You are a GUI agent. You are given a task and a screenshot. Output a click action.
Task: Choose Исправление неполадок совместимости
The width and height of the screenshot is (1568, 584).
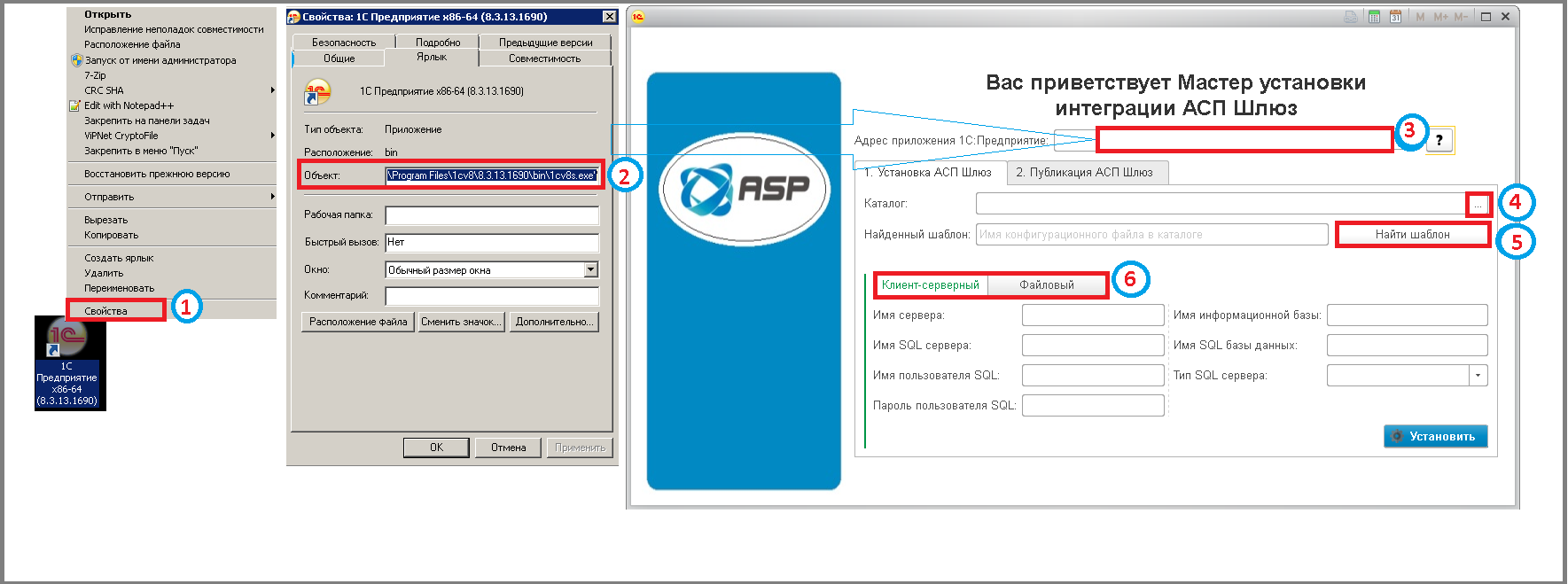(174, 29)
